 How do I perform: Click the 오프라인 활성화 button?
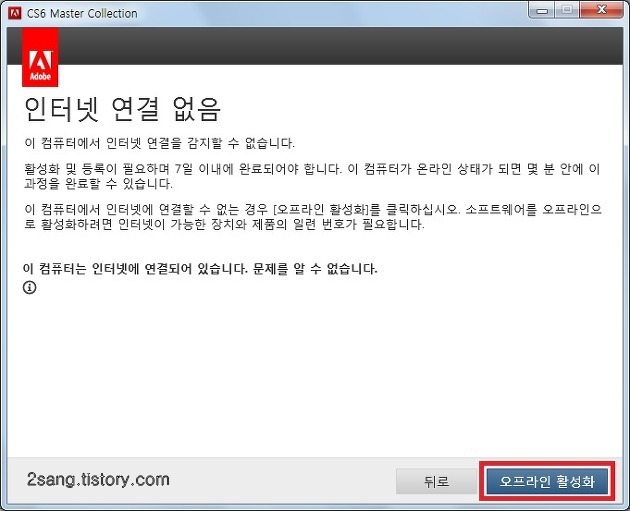click(x=546, y=481)
